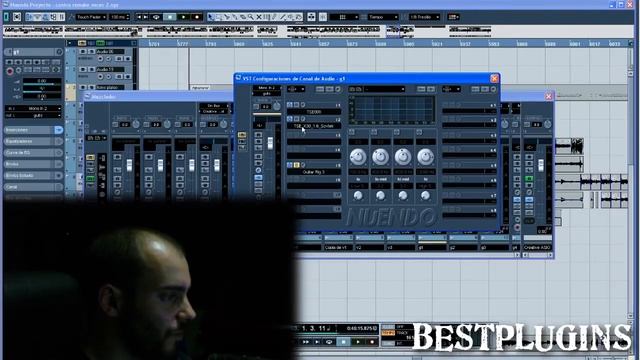
Task: Enable the fourth EQ band toggle
Action: pos(419,132)
